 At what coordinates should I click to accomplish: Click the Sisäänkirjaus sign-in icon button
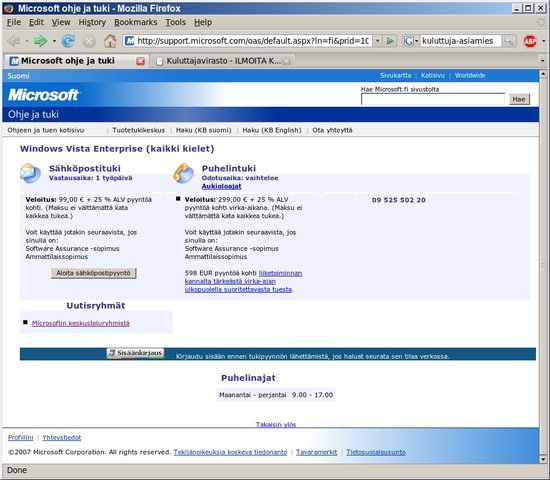click(x=135, y=353)
